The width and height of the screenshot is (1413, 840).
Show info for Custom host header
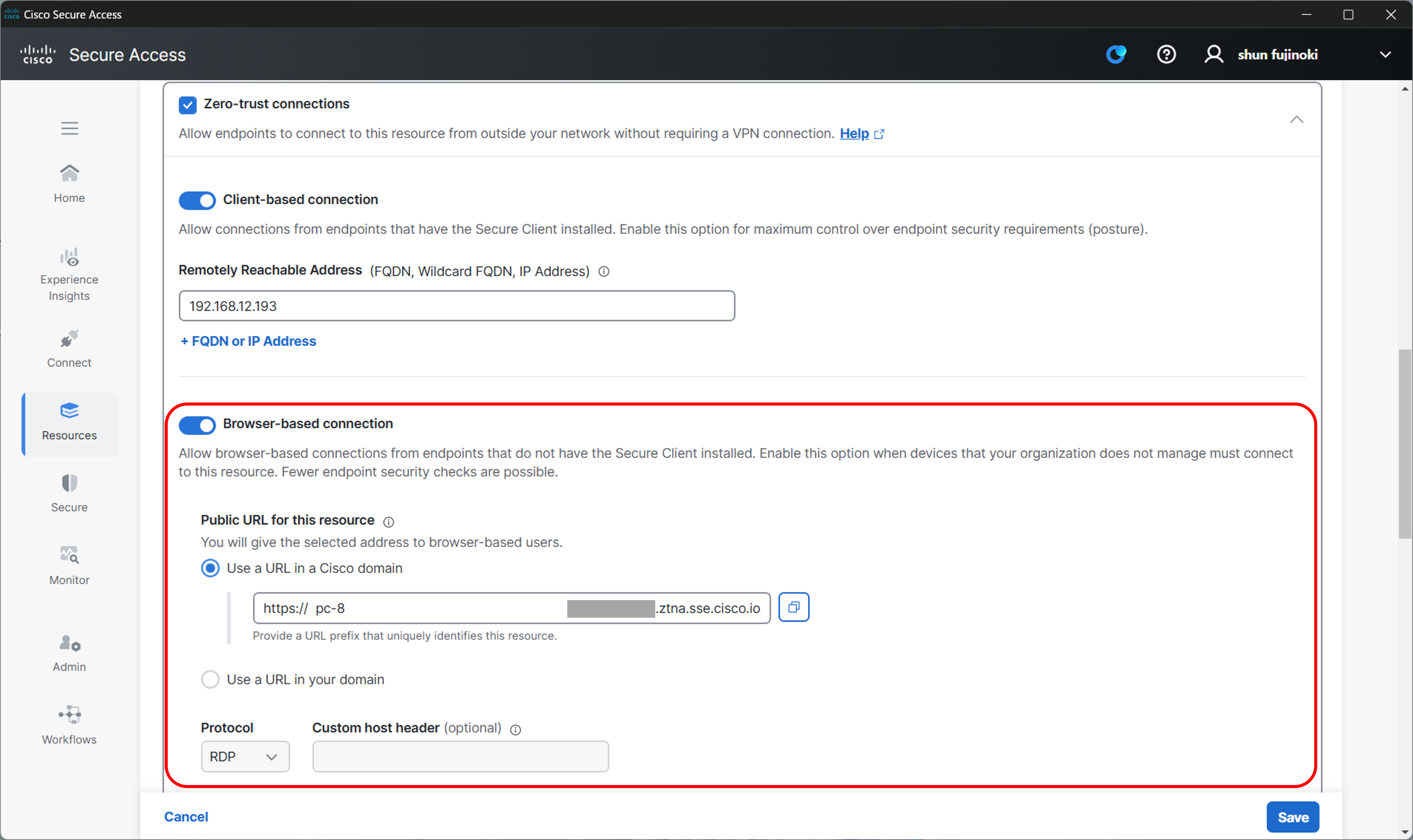tap(515, 730)
